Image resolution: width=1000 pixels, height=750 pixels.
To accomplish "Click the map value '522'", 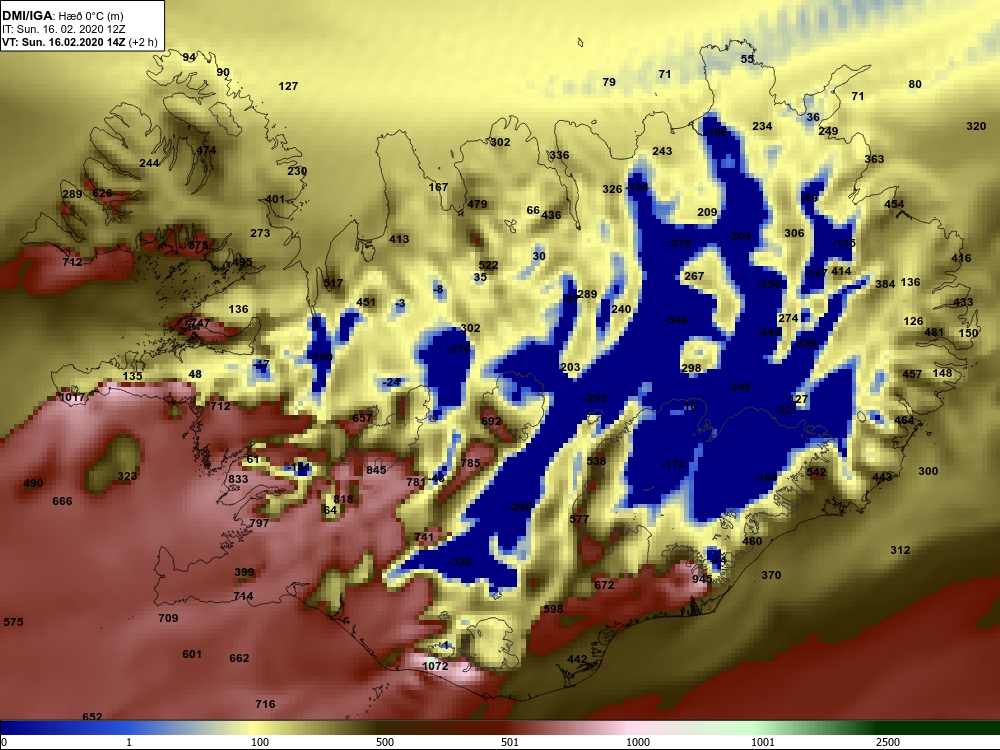I will (x=488, y=265).
